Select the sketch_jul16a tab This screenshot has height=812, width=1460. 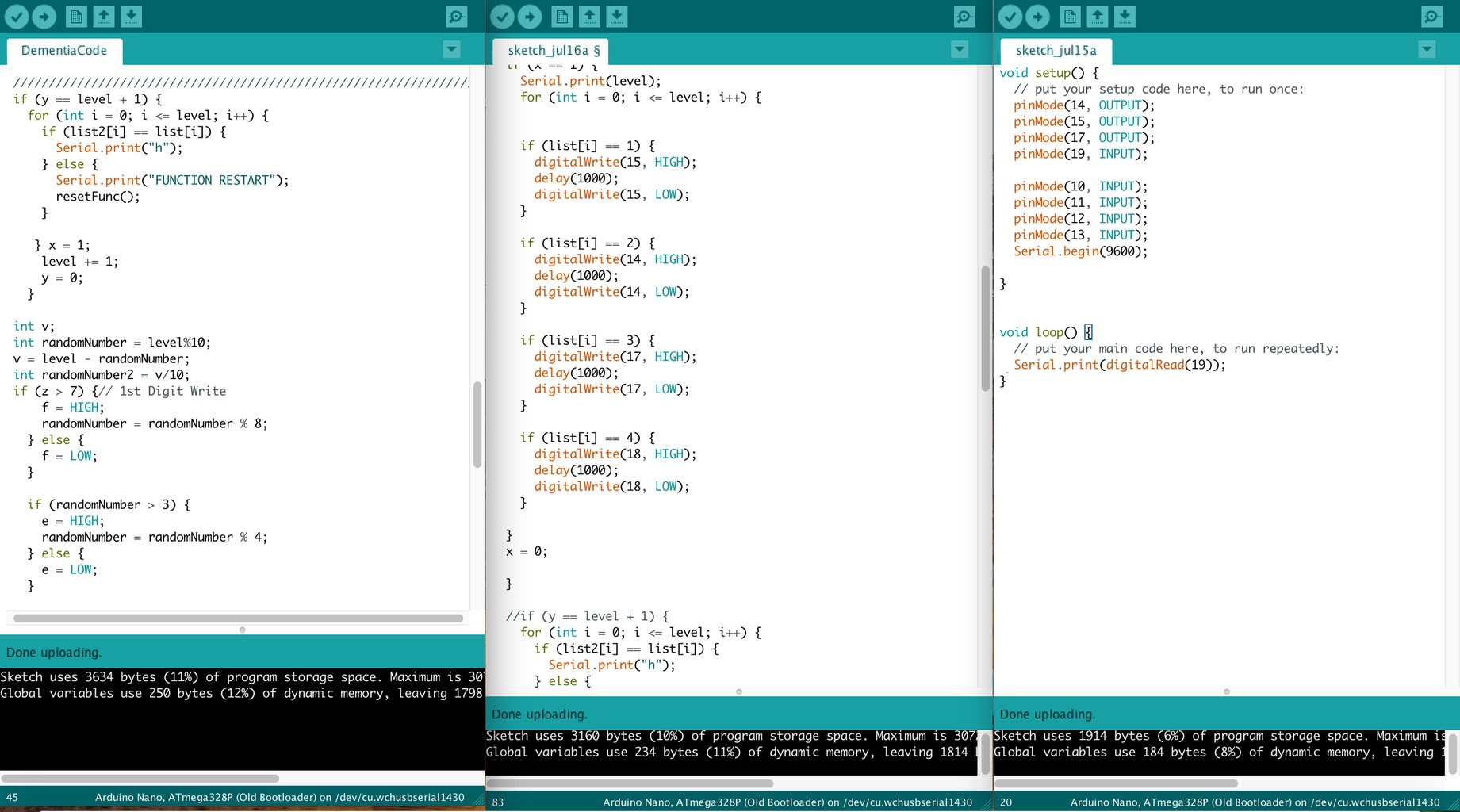pos(553,51)
